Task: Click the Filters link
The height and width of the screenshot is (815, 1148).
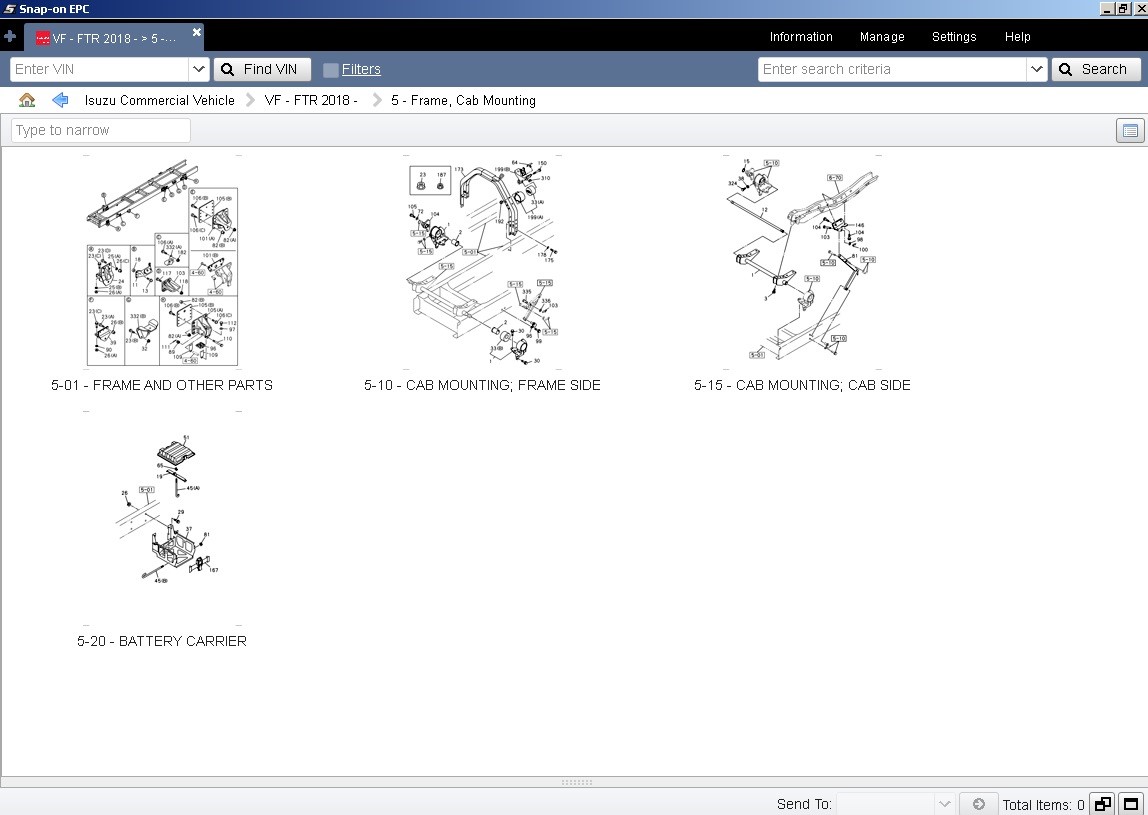Action: point(361,70)
